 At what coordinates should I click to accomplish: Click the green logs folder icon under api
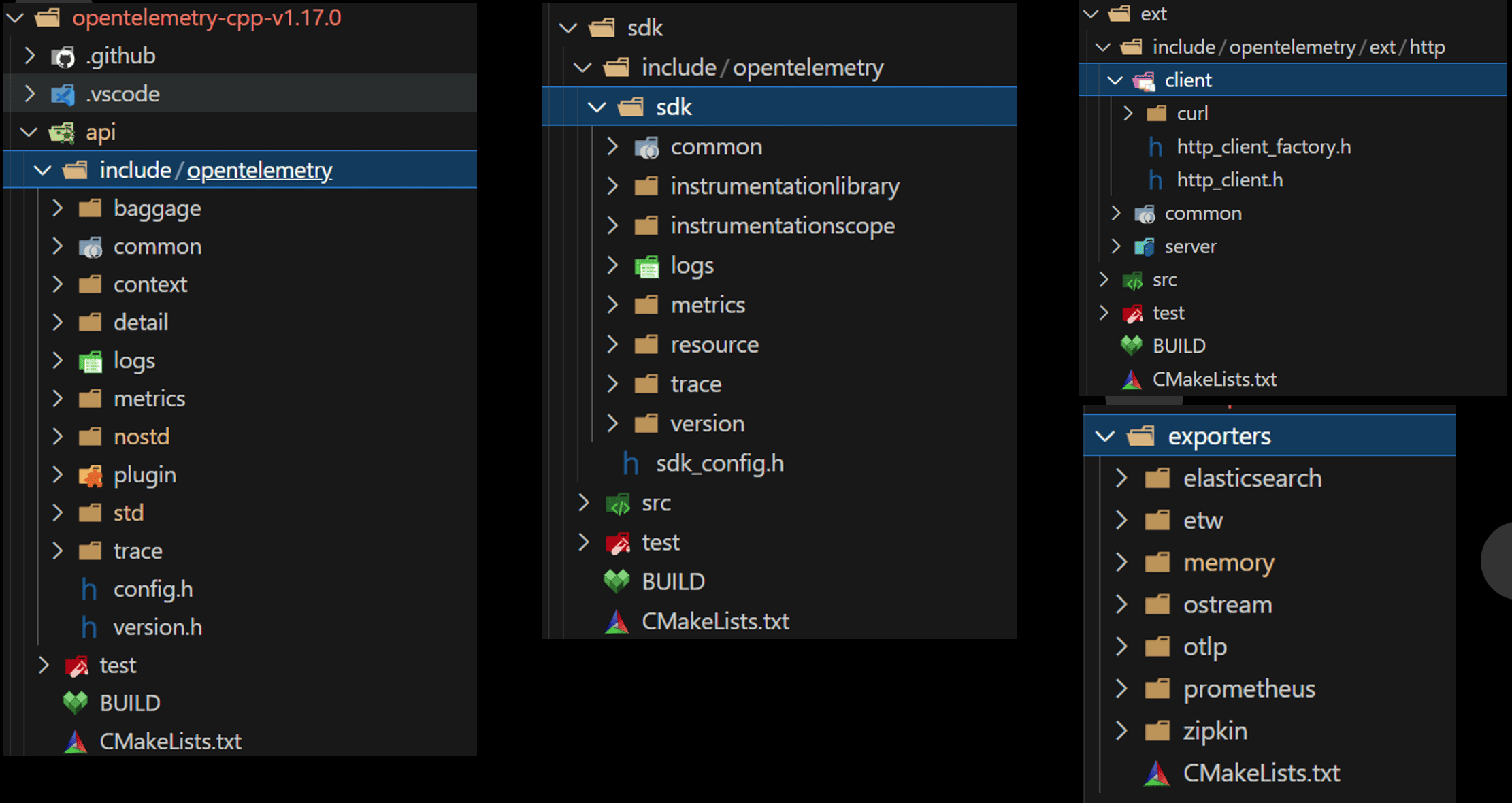point(91,361)
